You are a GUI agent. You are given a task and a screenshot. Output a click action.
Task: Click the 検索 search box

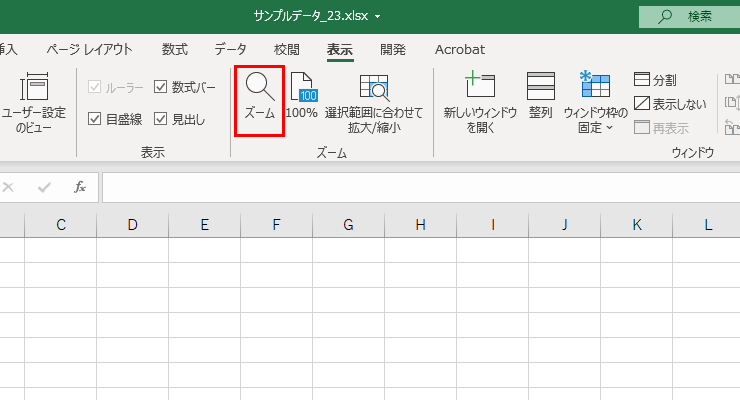coord(690,16)
